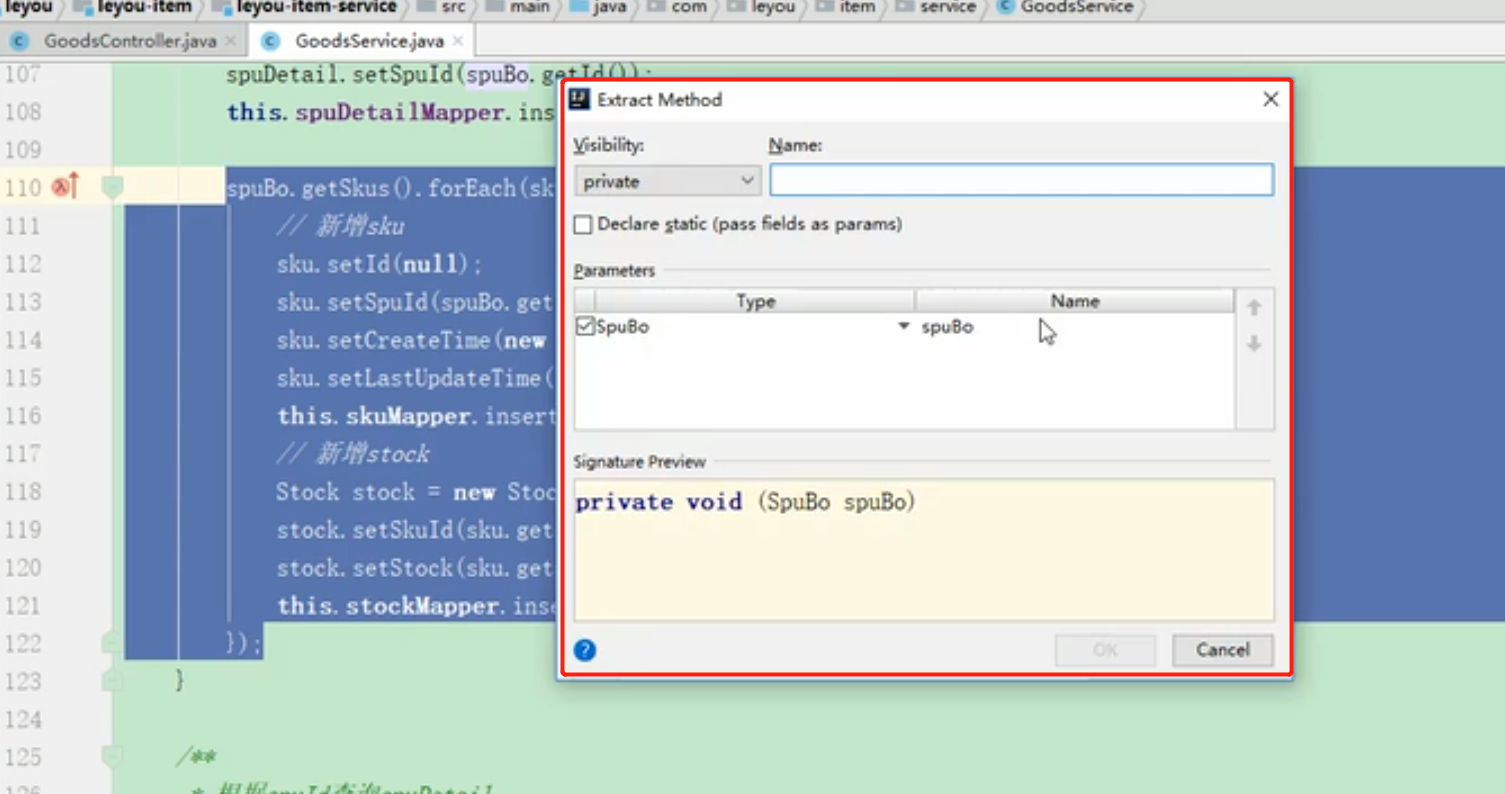Viewport: 1505px width, 794px height.
Task: Toggle fold marker at line 125 comment
Action: [112, 757]
